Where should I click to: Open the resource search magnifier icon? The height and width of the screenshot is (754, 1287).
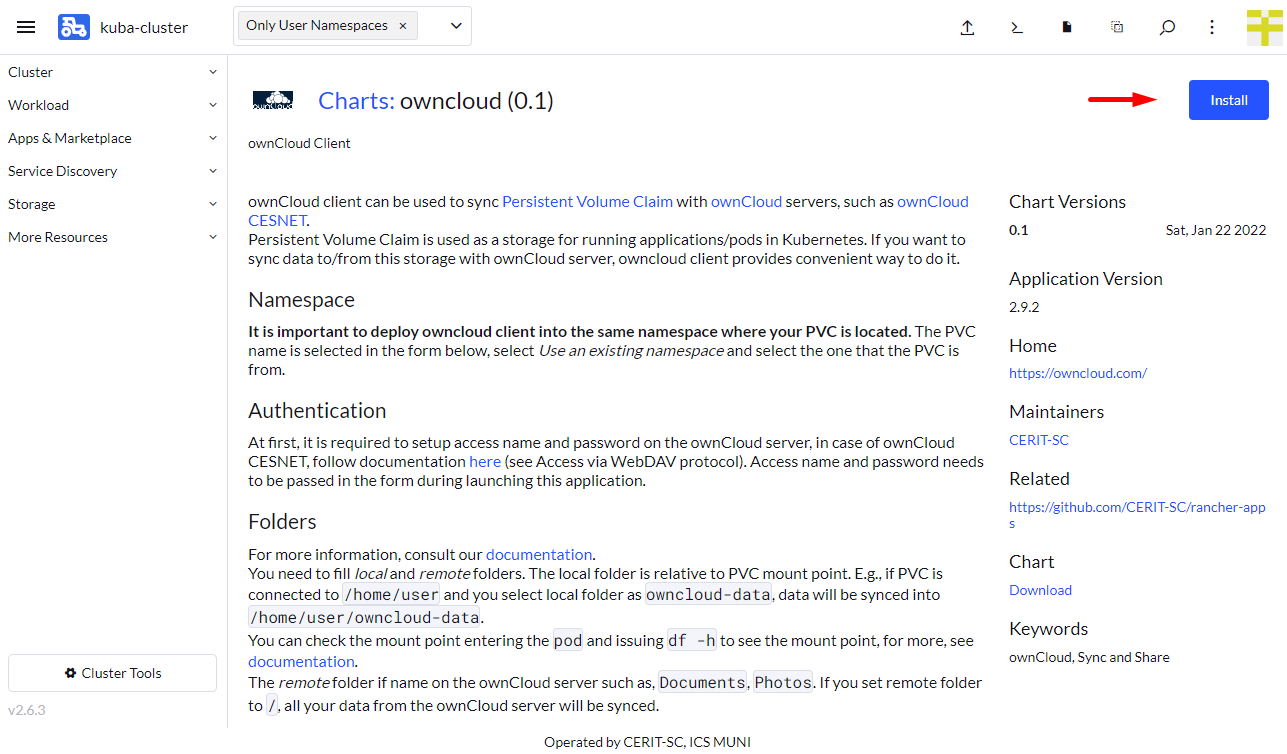click(1167, 27)
